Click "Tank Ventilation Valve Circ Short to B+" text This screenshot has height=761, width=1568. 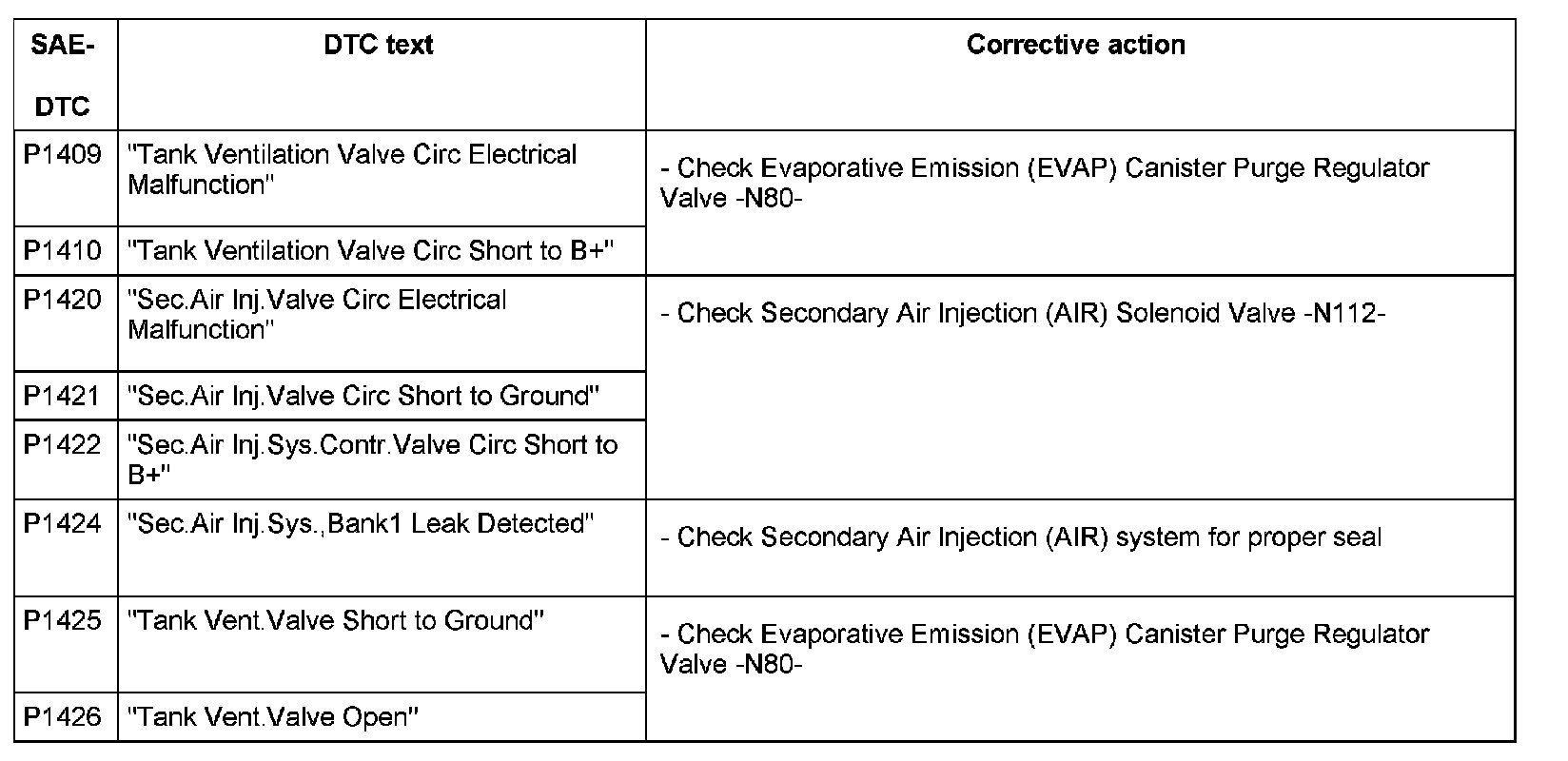(371, 250)
